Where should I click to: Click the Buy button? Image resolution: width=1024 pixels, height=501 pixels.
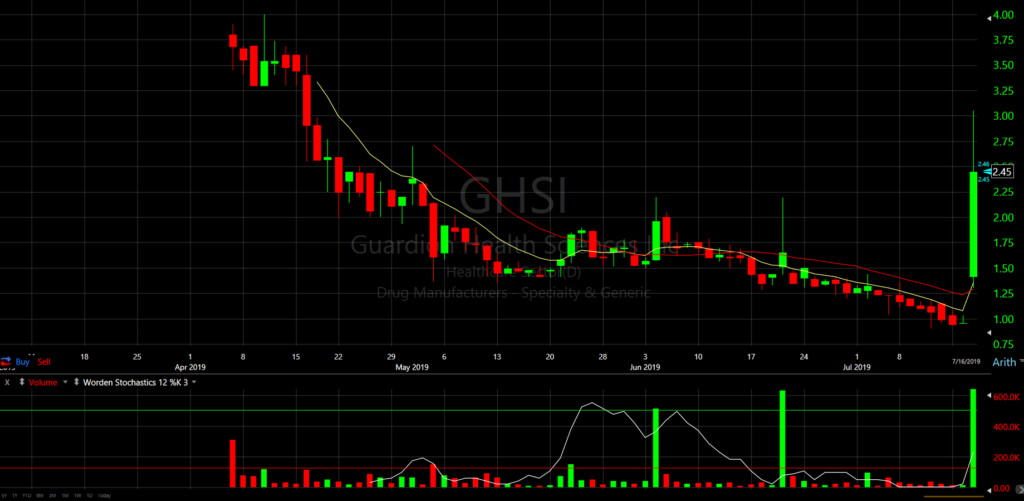click(x=23, y=360)
